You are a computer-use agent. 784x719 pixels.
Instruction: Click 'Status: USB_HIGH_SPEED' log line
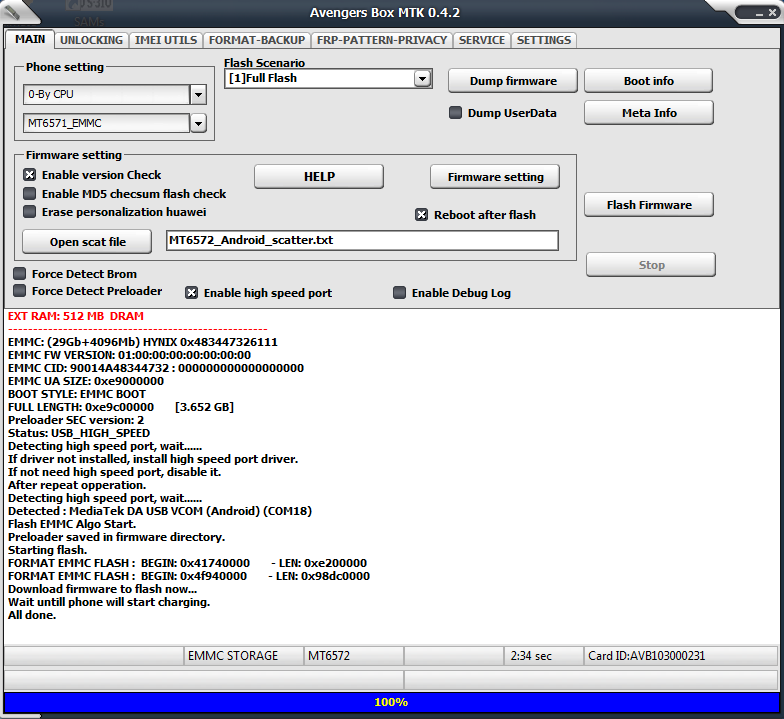tap(79, 434)
